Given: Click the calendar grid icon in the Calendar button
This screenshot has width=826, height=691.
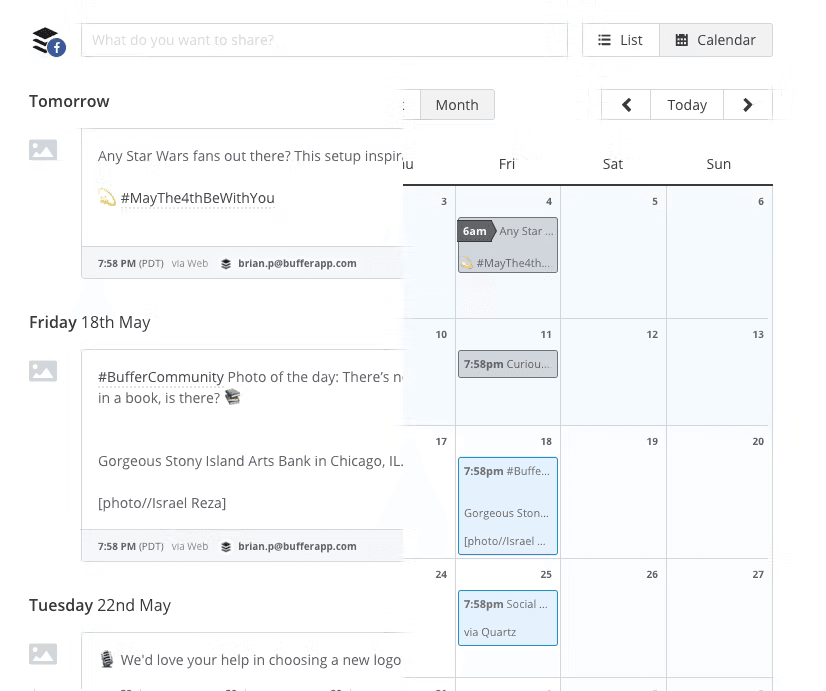Looking at the screenshot, I should [682, 40].
